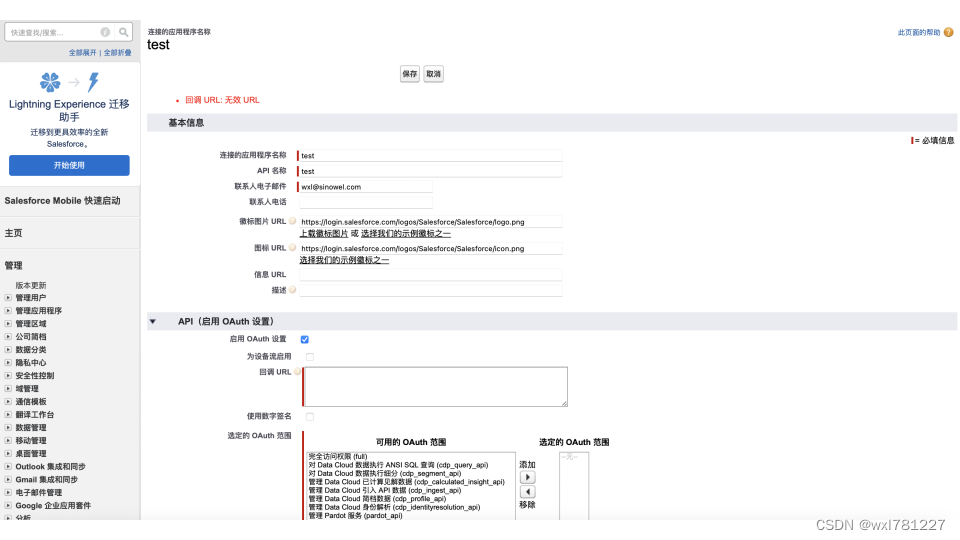Select the cdp_segment_api OAuth scope
This screenshot has height=540, width=960.
point(384,473)
